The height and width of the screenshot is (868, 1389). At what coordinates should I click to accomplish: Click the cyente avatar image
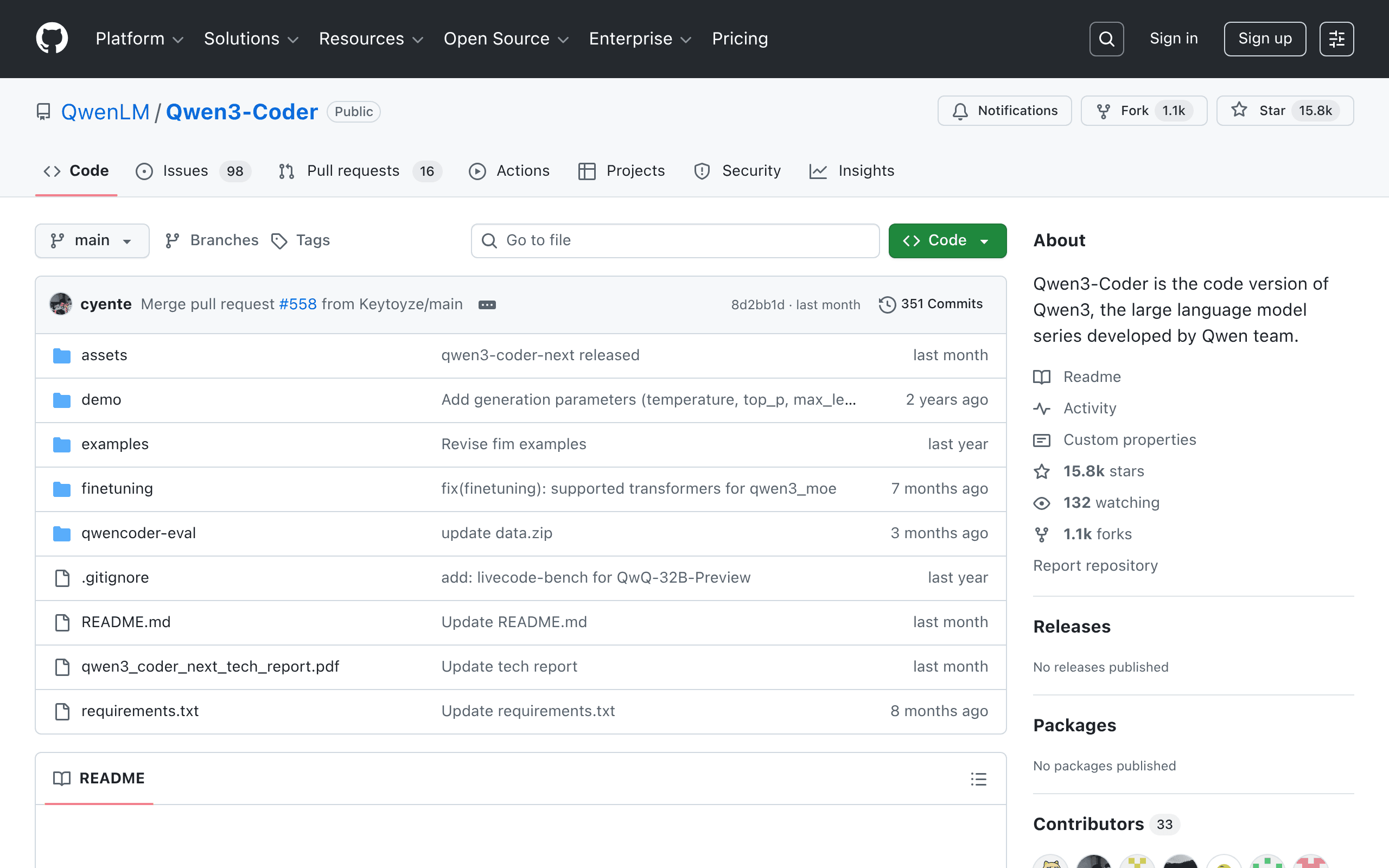[61, 304]
